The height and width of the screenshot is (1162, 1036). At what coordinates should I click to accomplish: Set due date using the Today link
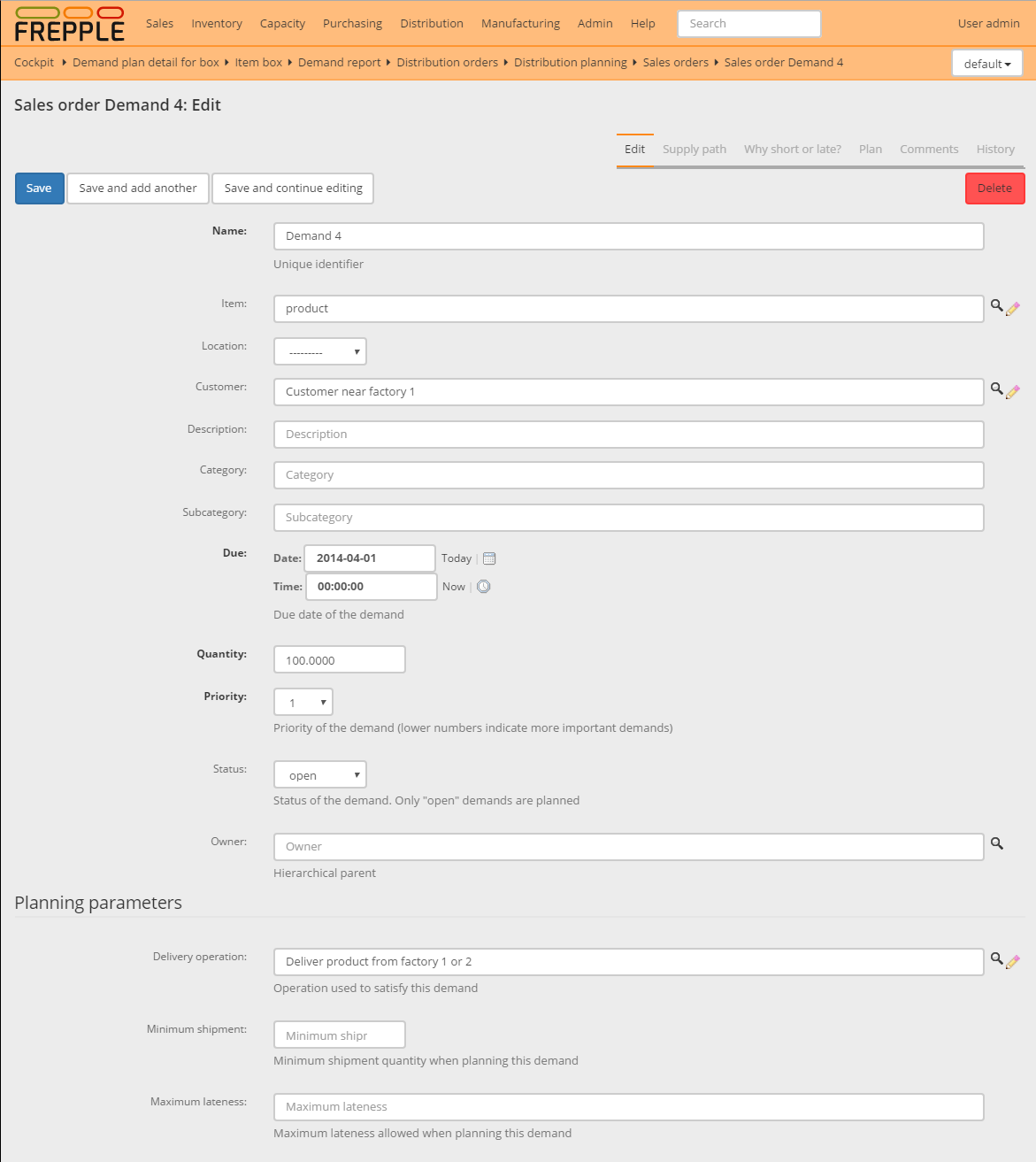pyautogui.click(x=456, y=558)
